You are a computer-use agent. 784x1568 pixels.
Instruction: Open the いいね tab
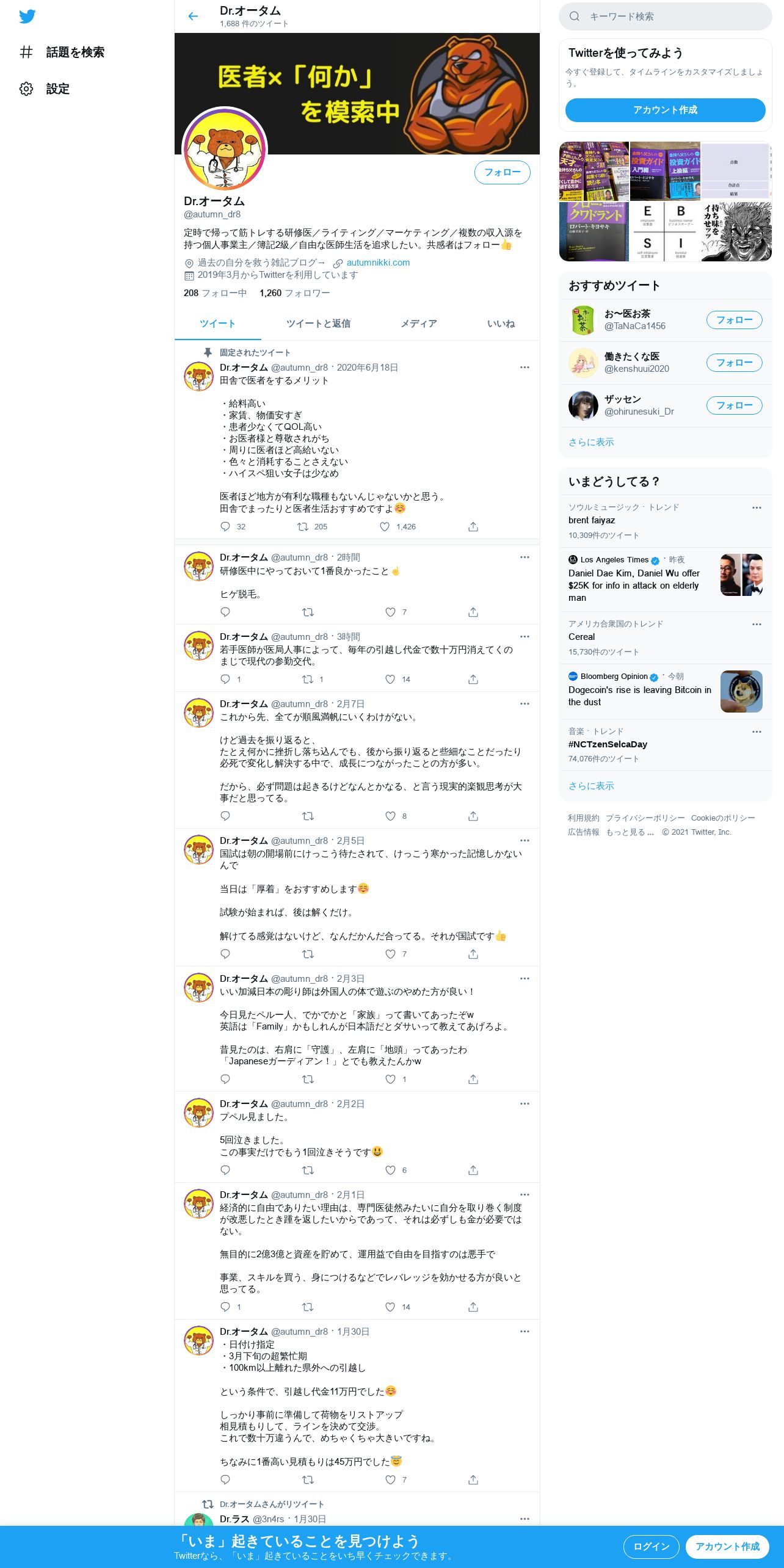[501, 324]
